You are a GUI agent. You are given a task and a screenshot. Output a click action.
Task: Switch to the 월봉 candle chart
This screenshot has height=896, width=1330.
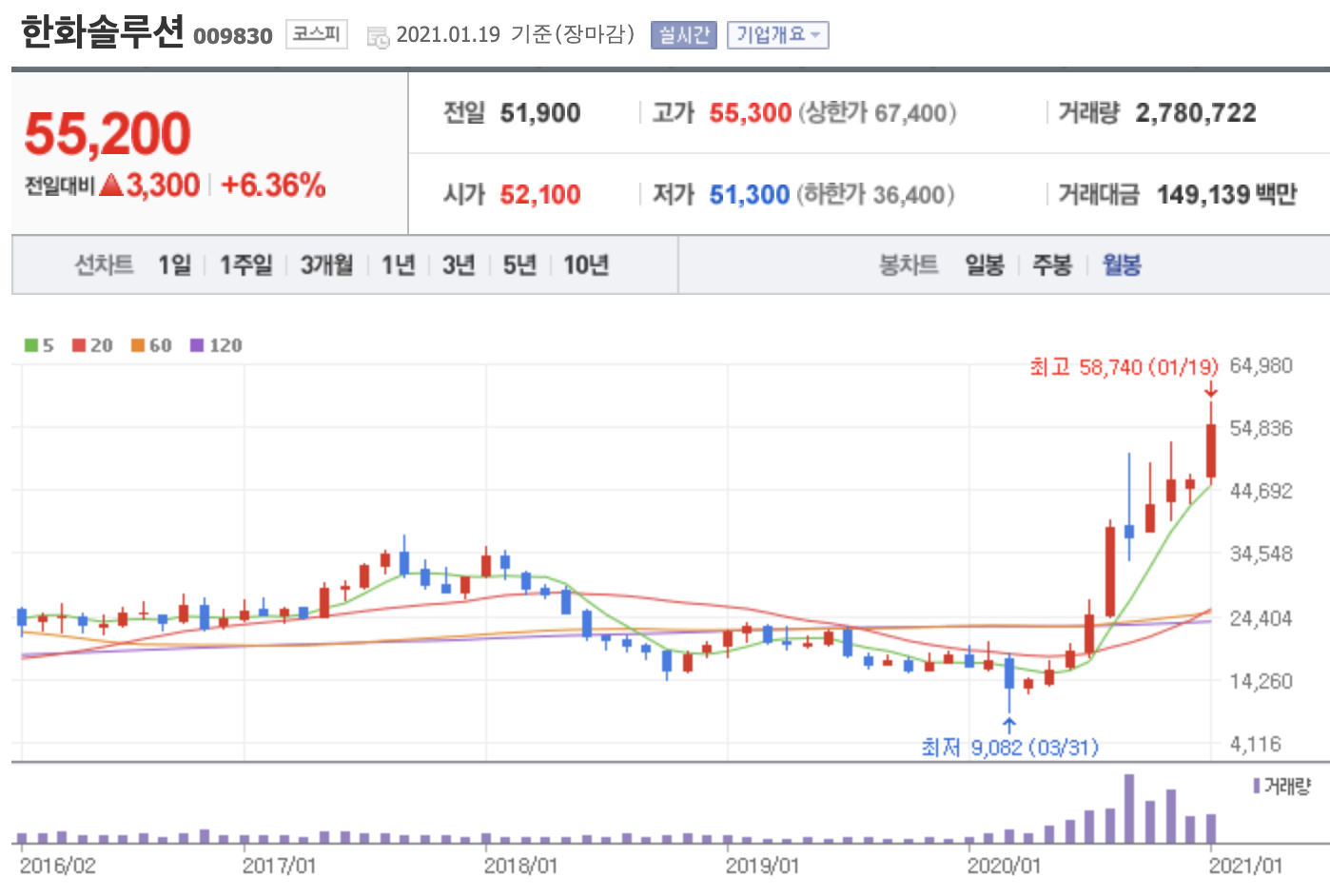click(1122, 264)
